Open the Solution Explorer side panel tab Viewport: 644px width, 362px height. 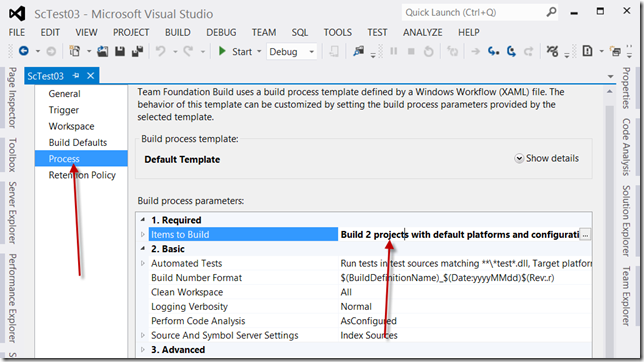click(x=626, y=221)
